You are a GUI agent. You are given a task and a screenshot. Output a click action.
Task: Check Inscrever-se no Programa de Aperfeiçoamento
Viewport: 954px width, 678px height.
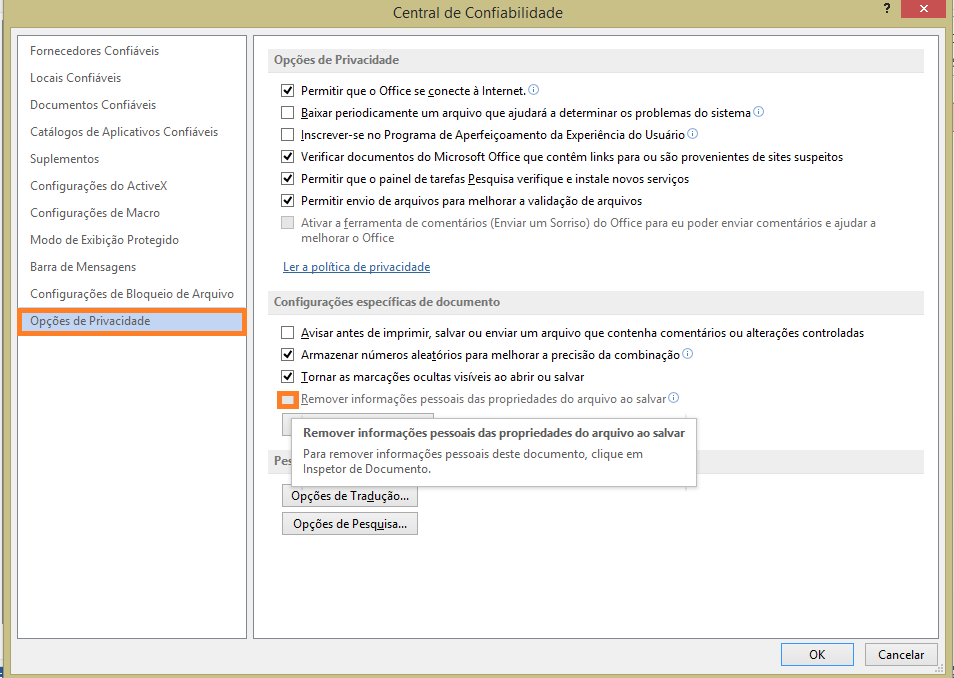[287, 135]
